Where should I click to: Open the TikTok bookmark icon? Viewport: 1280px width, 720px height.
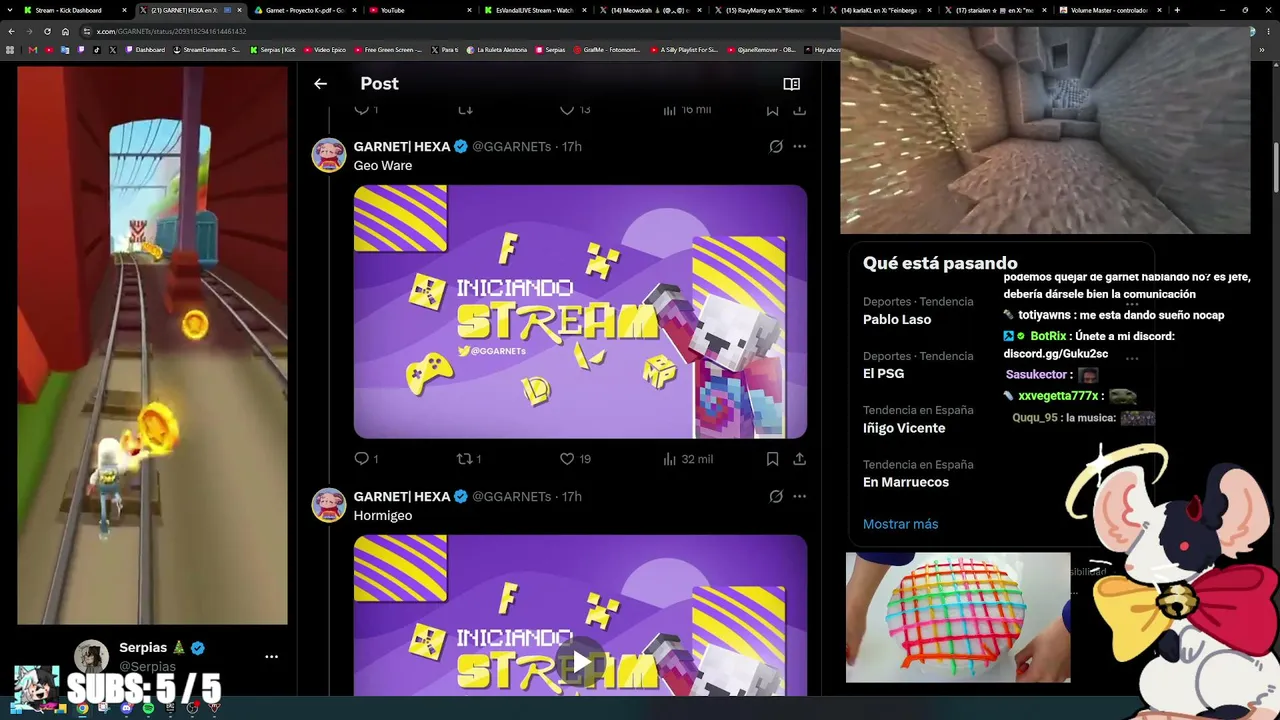[x=97, y=50]
